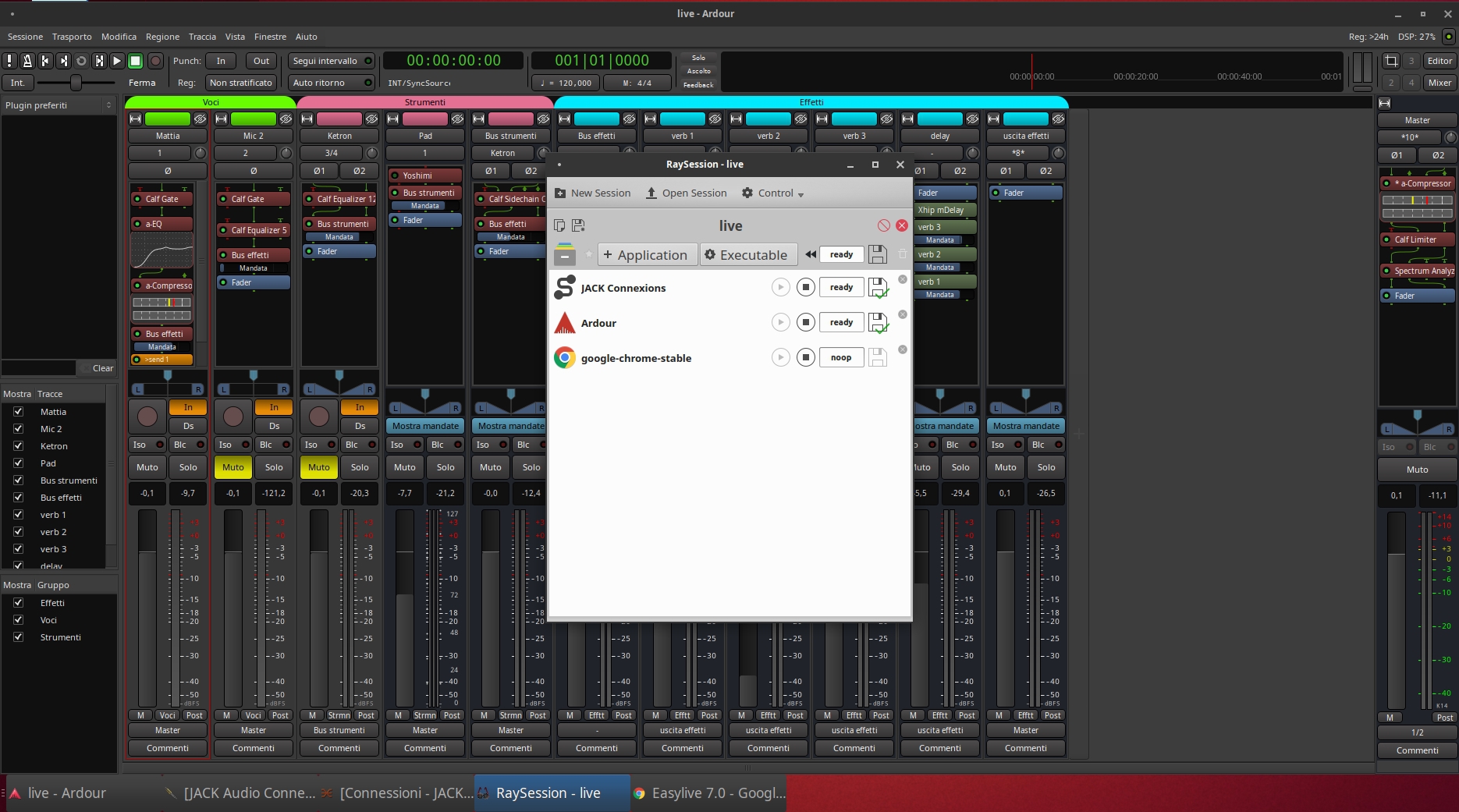This screenshot has width=1459, height=812.
Task: Abort session with red prohibited icon
Action: [x=883, y=225]
